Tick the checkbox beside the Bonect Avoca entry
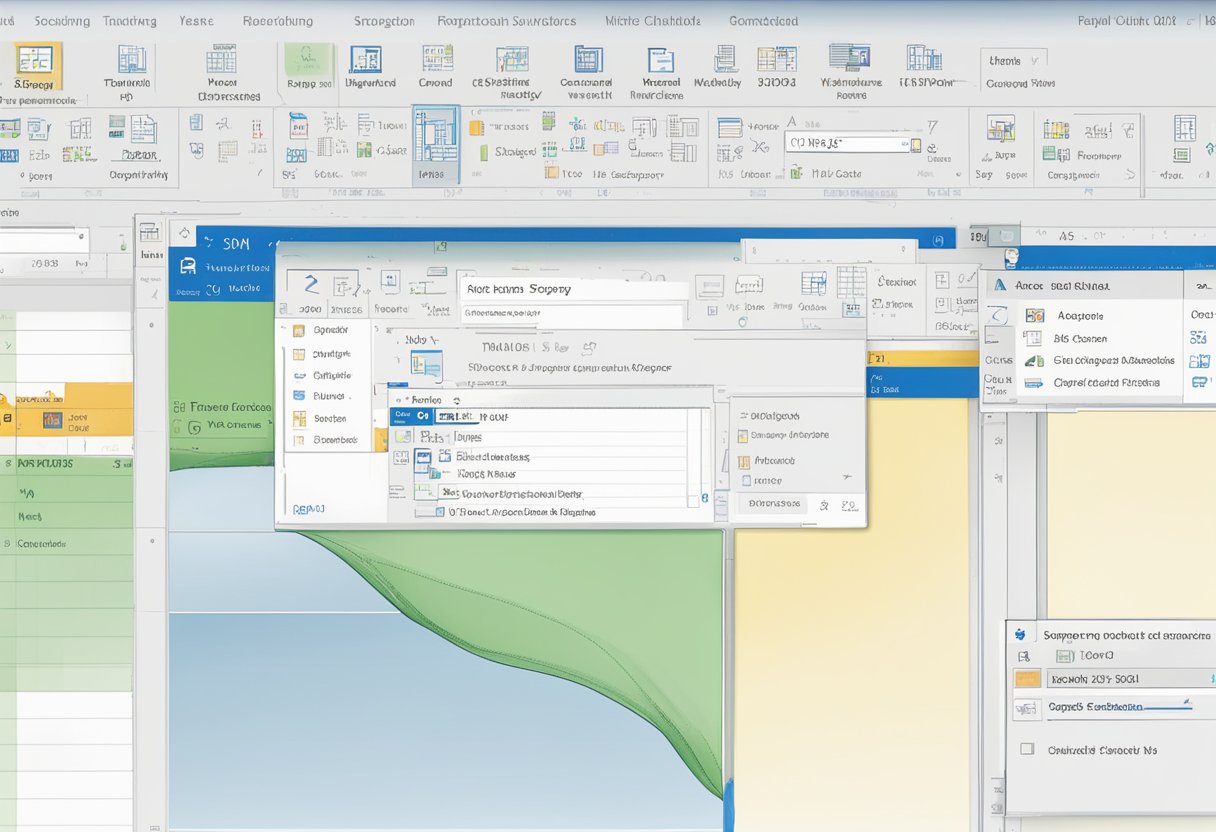The height and width of the screenshot is (832, 1216). click(x=439, y=512)
